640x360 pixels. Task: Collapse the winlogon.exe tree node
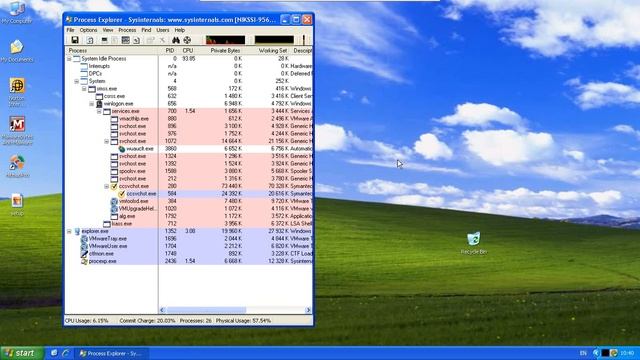(x=92, y=104)
